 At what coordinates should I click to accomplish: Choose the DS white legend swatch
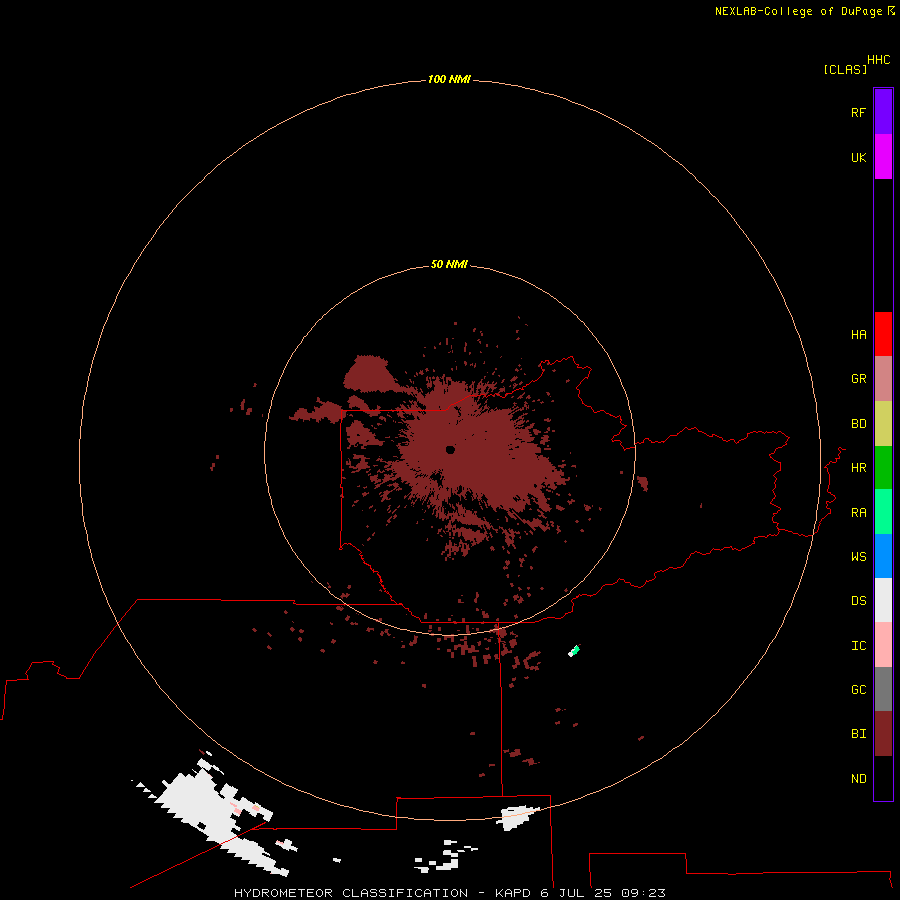pos(883,600)
